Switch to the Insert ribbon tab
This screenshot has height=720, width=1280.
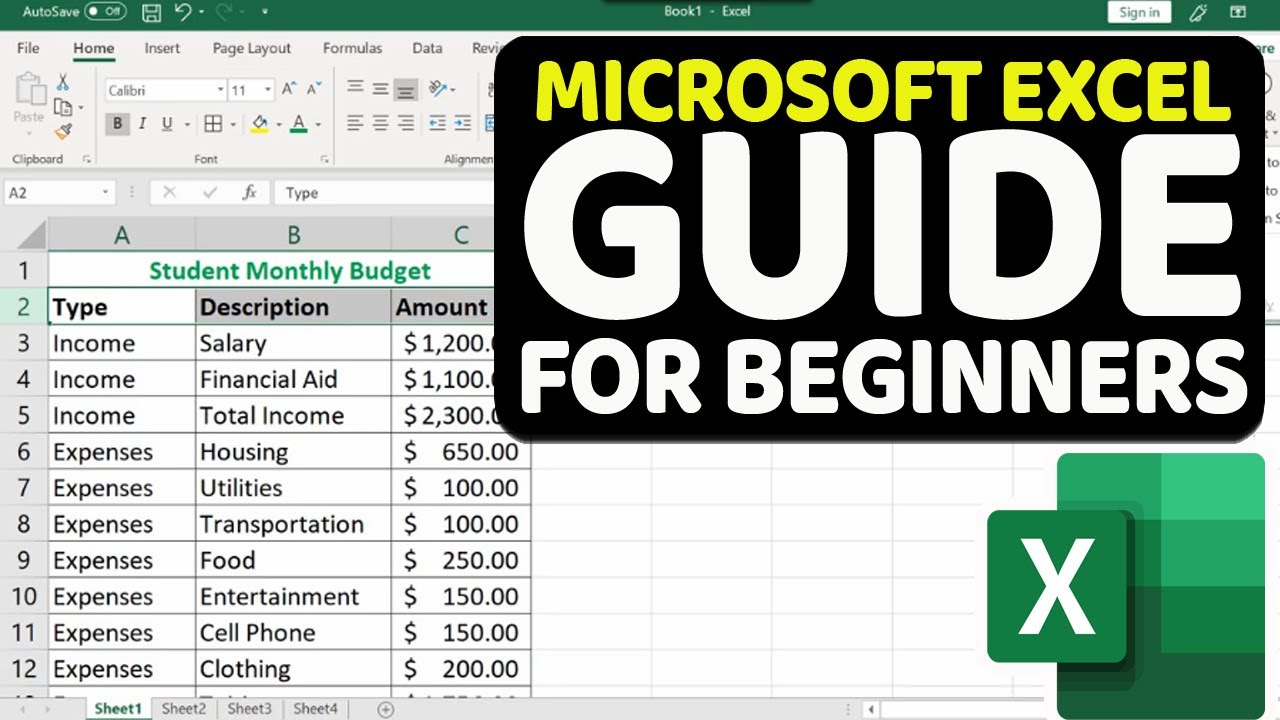pyautogui.click(x=162, y=48)
